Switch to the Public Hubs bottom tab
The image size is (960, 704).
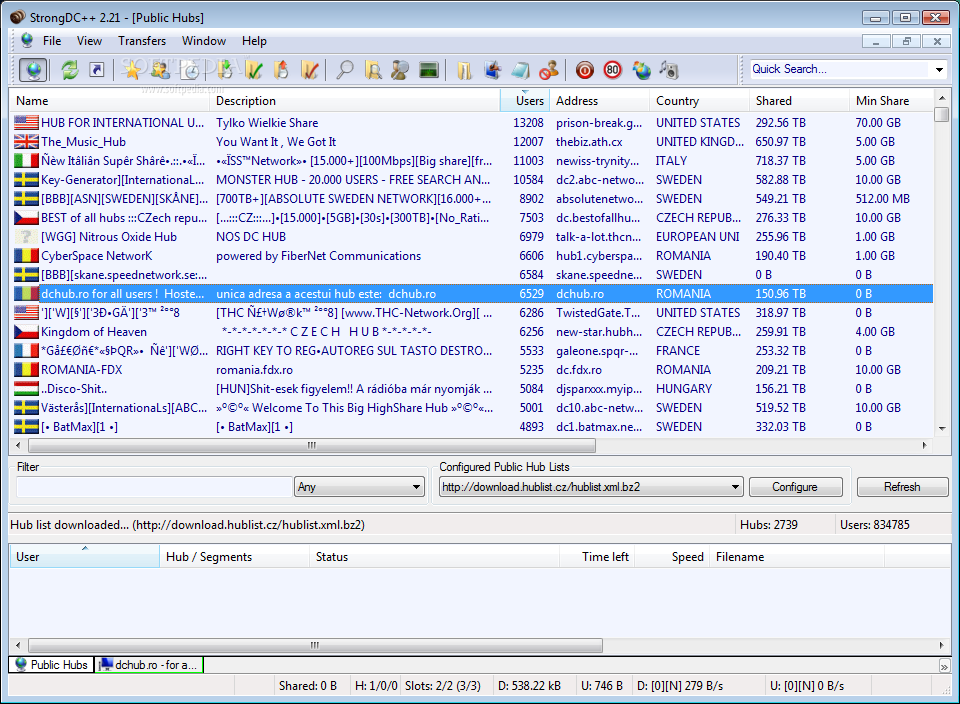51,665
